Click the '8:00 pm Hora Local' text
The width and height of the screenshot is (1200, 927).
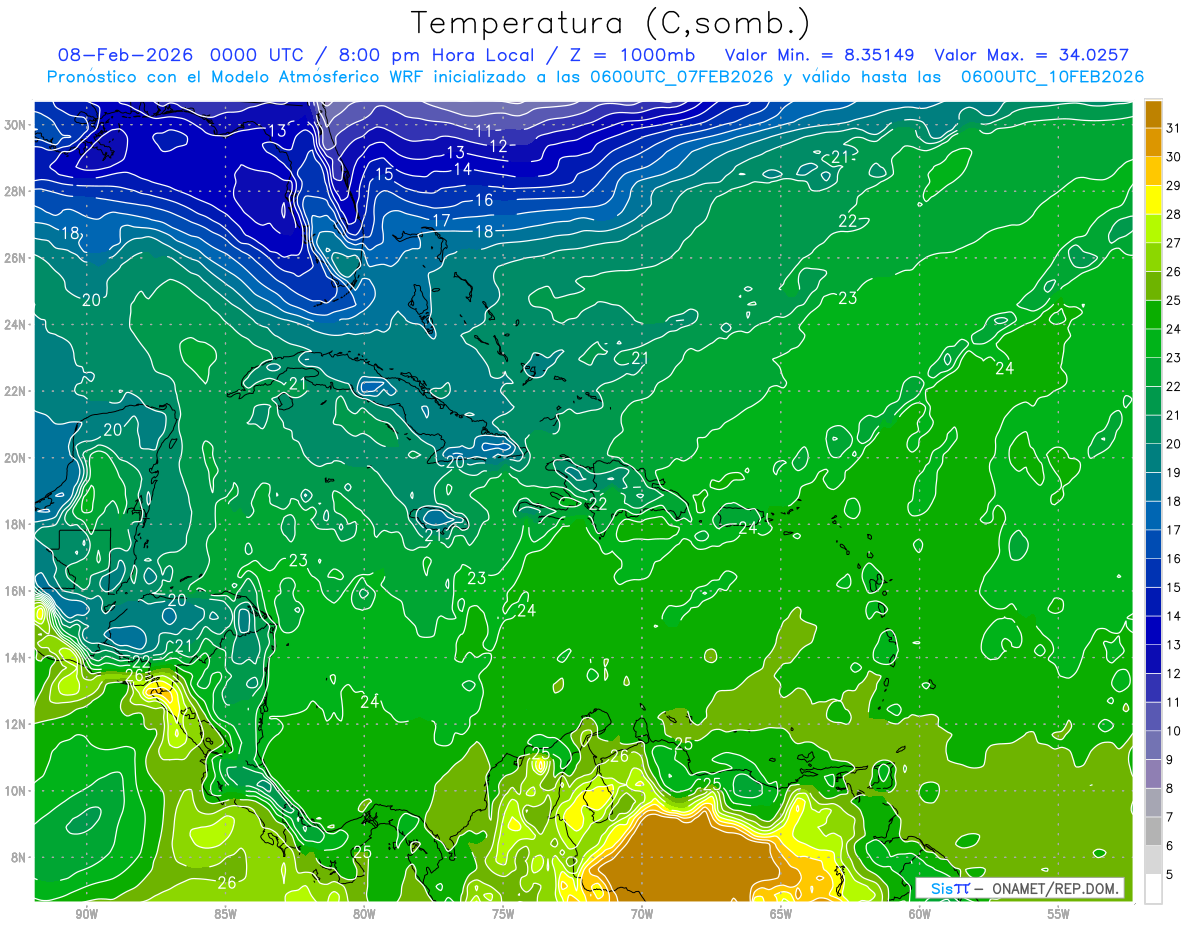[439, 56]
